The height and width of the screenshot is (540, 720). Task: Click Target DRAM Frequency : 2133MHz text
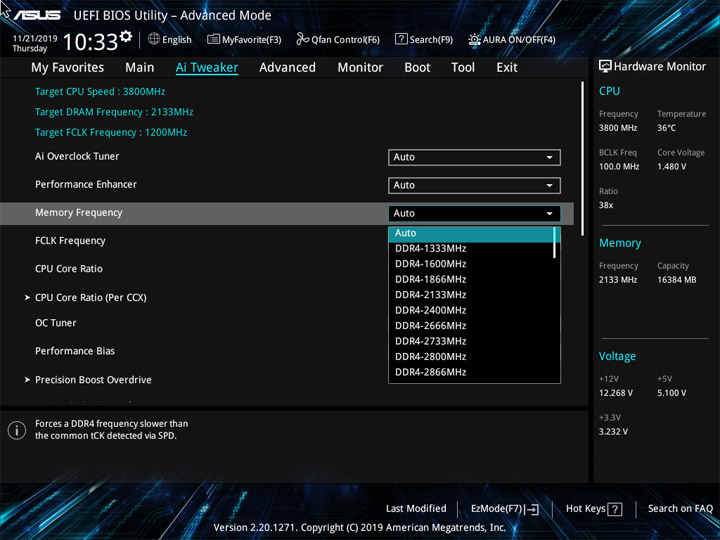114,112
